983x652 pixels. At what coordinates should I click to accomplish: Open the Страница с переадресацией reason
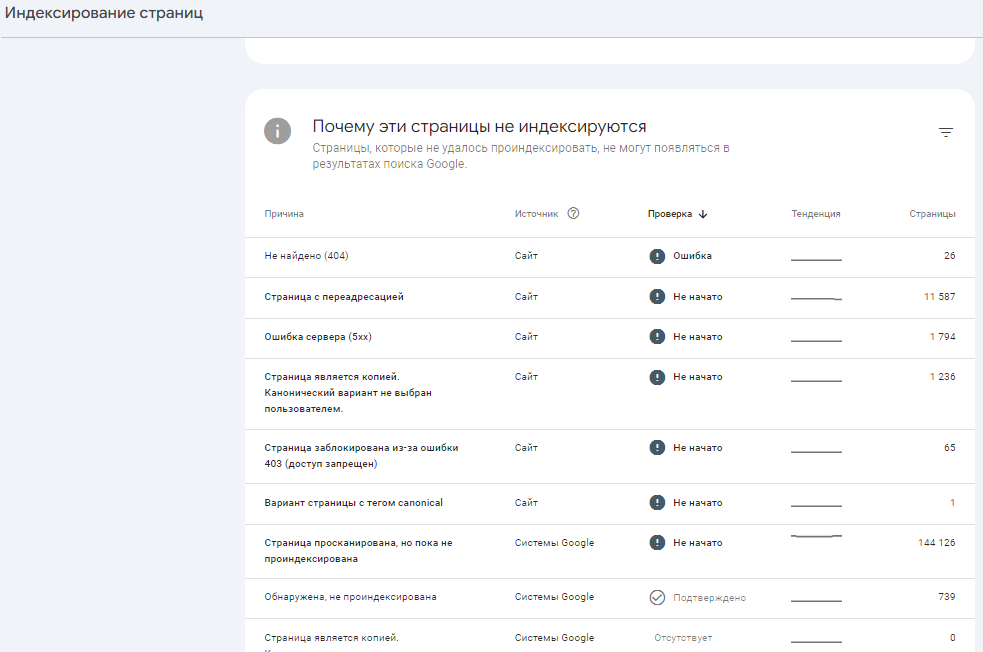pyautogui.click(x=334, y=297)
